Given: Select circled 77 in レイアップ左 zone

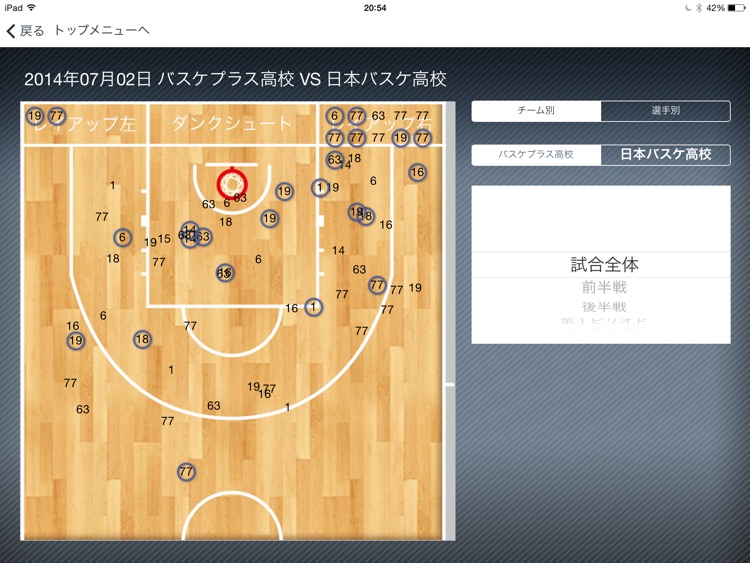Looking at the screenshot, I should [56, 116].
